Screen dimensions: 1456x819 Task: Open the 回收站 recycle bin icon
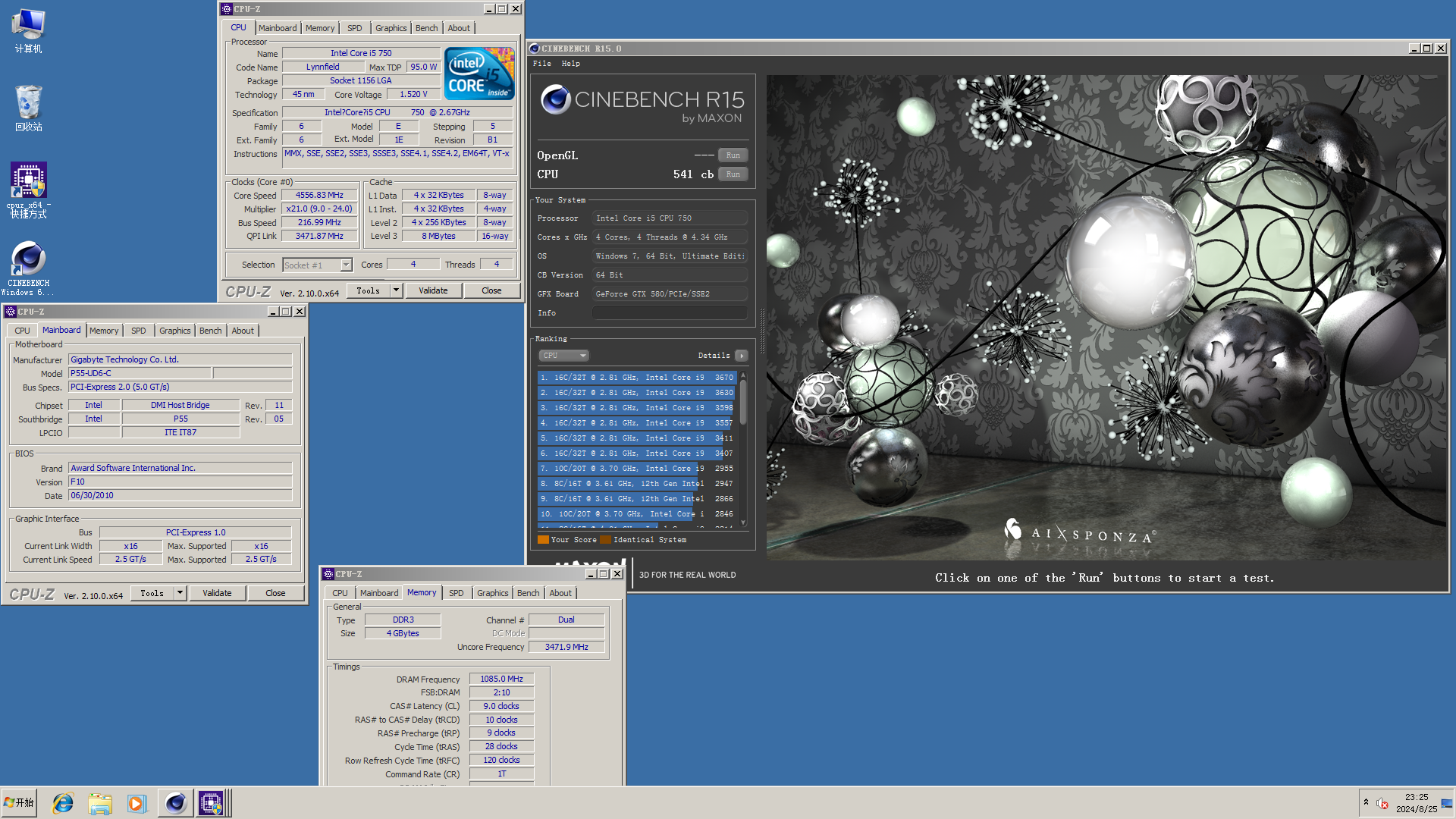coord(28,108)
